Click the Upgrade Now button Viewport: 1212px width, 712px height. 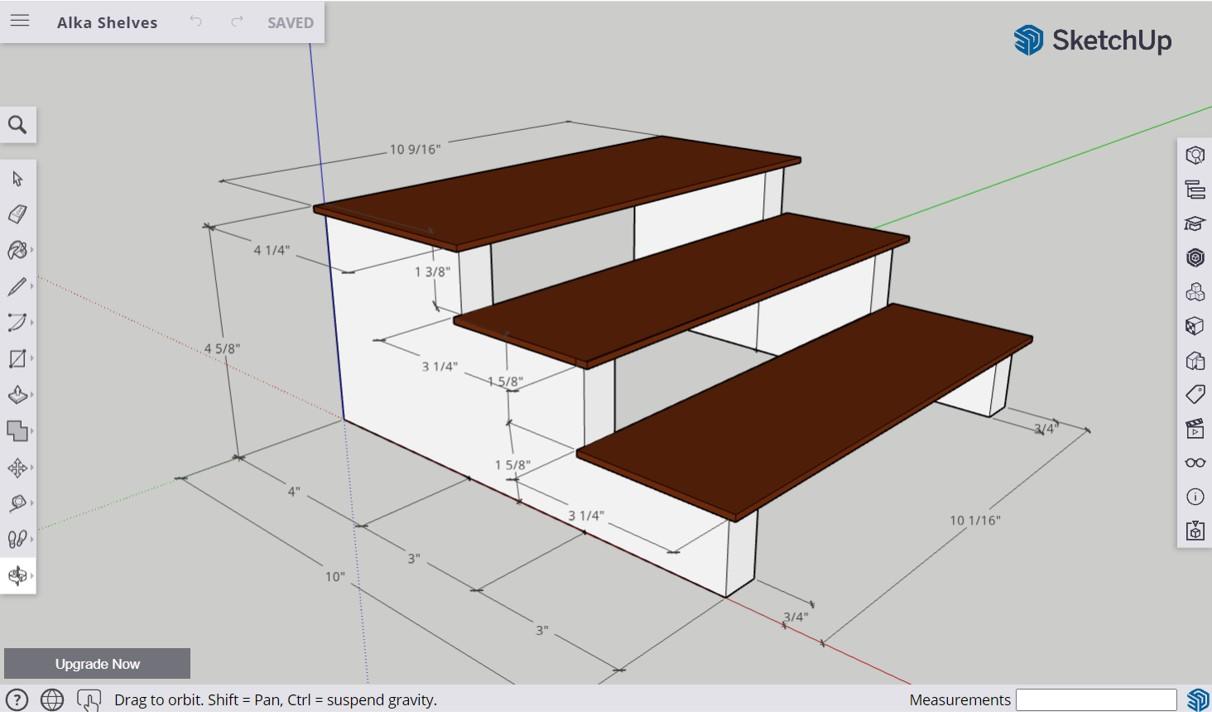point(97,663)
